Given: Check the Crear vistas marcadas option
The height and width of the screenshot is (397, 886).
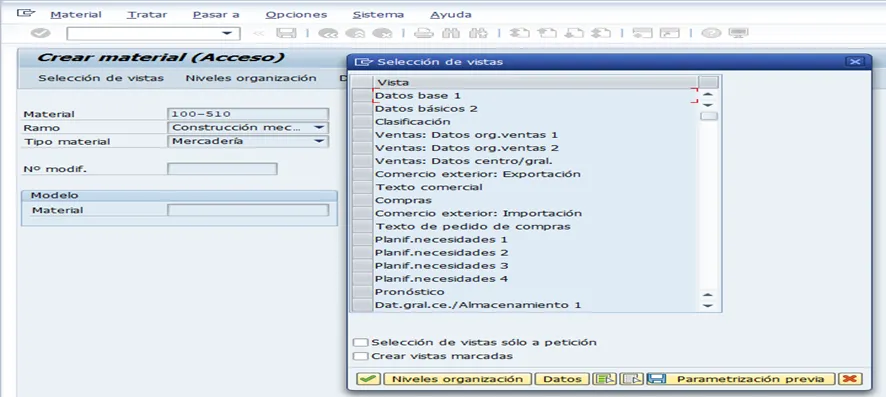Looking at the screenshot, I should [360, 356].
